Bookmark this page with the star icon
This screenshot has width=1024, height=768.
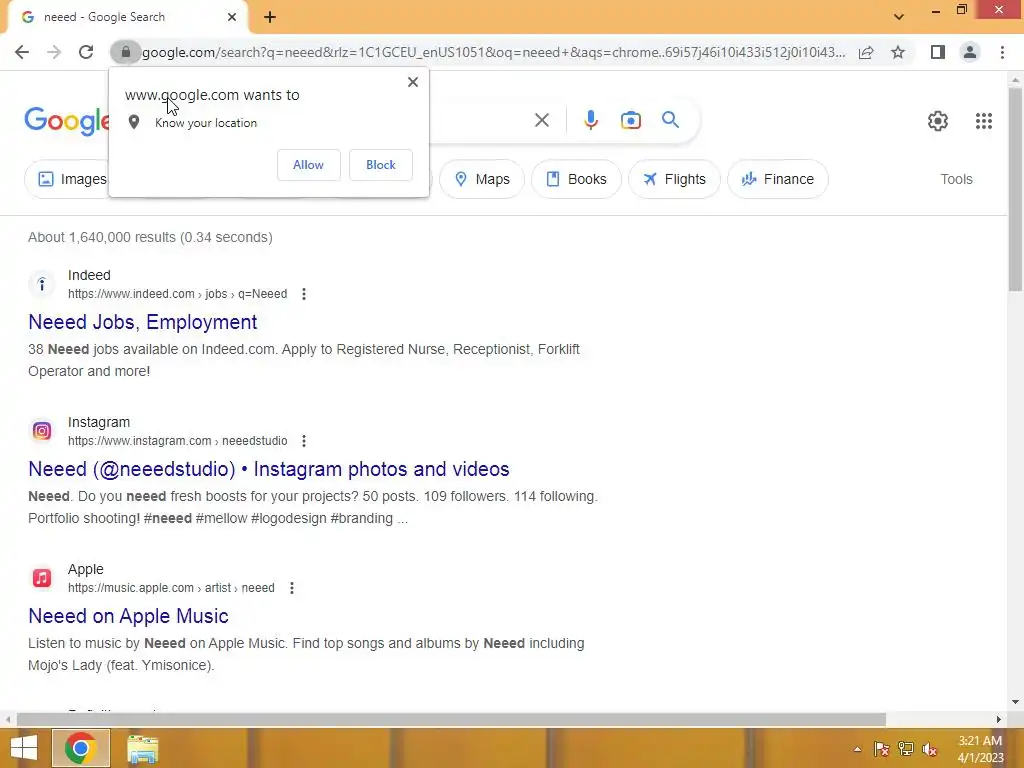point(898,52)
